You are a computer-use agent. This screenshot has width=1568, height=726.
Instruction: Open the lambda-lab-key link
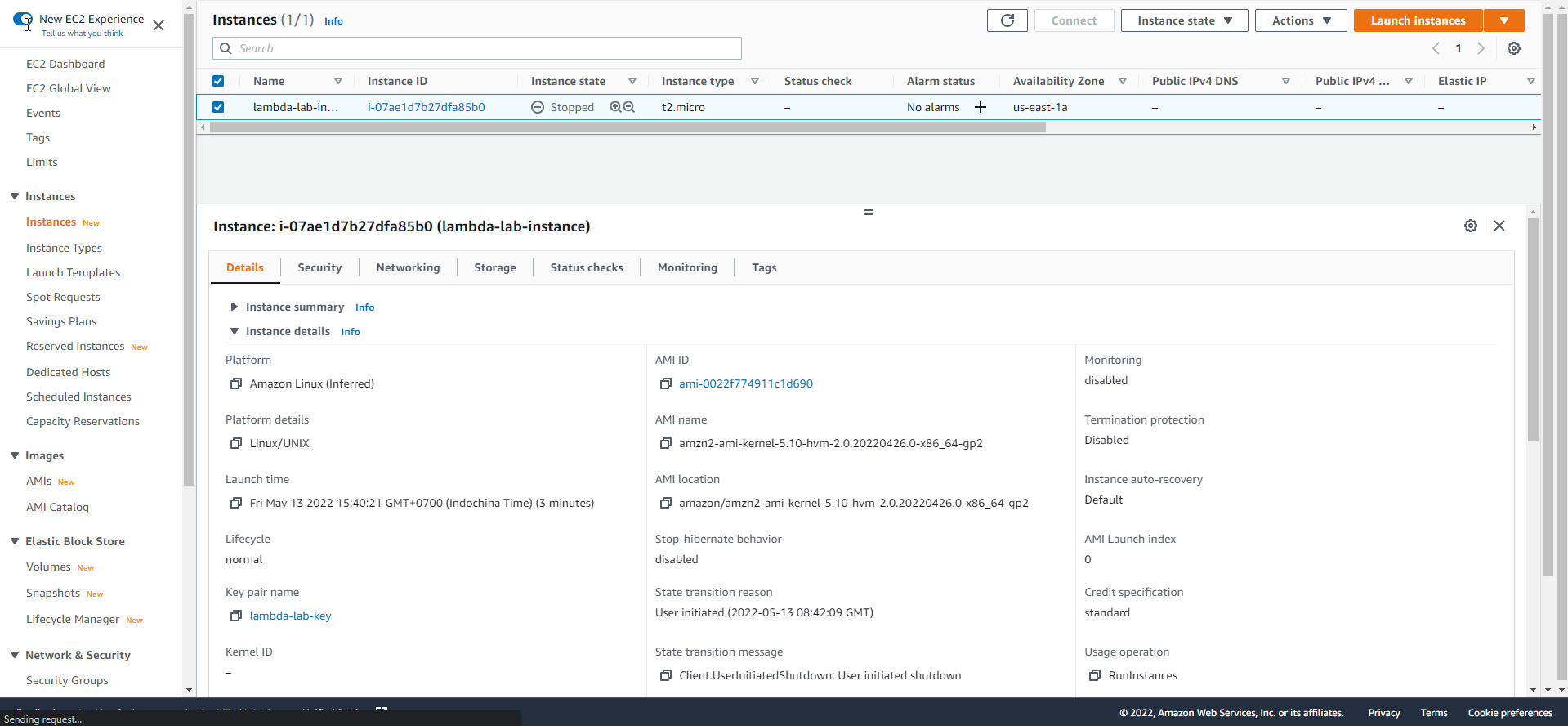click(291, 616)
